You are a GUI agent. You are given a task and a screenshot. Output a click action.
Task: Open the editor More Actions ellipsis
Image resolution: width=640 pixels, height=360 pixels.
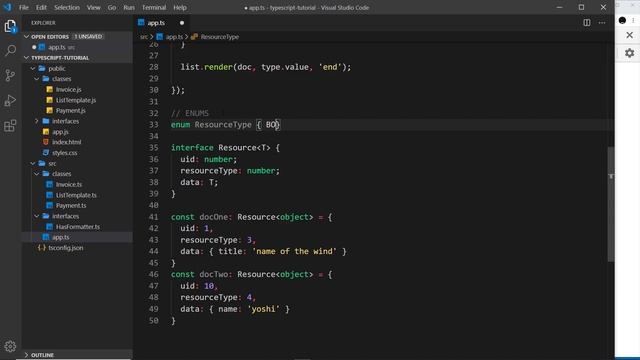(602, 23)
